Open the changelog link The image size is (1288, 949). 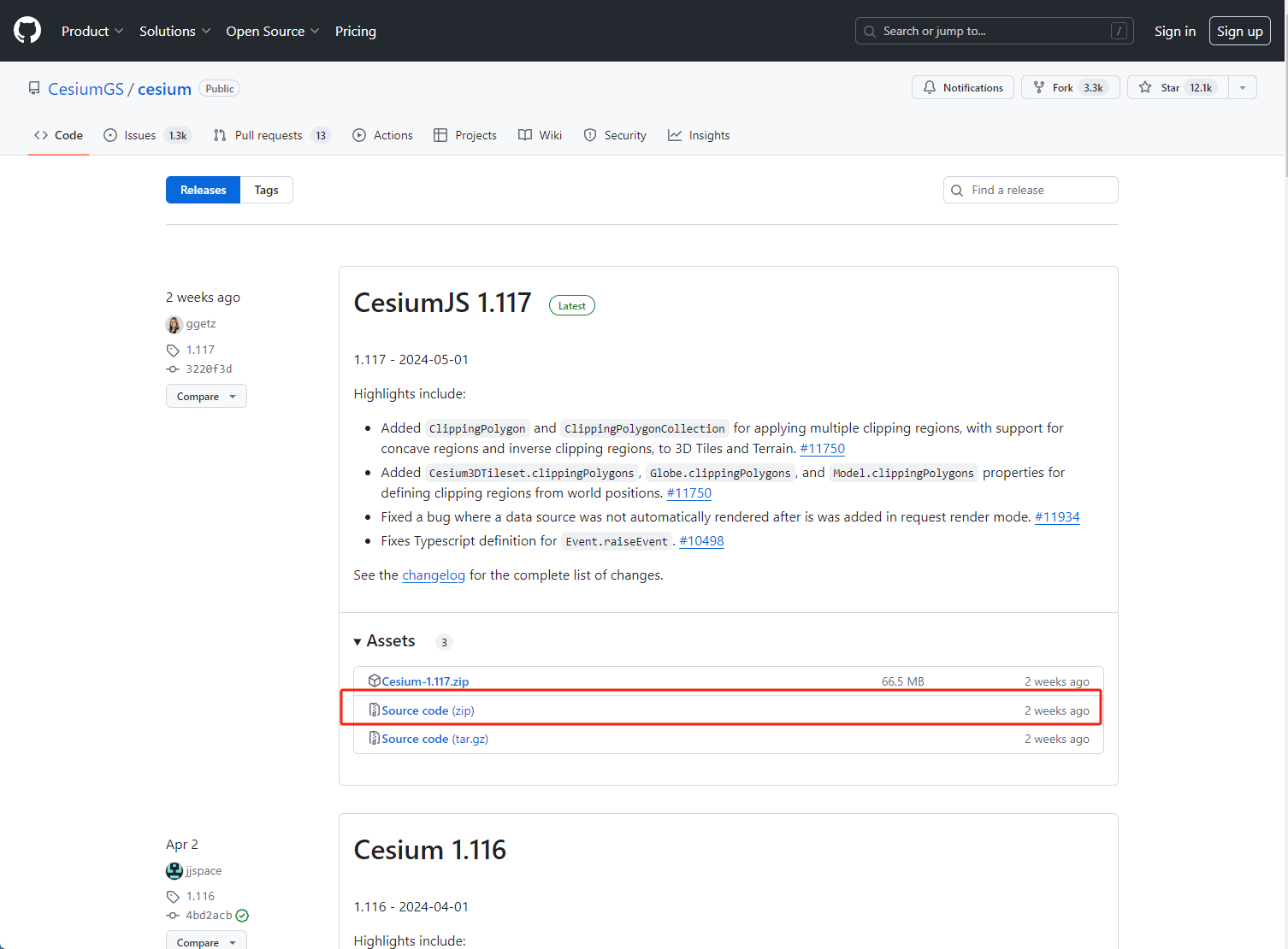tap(434, 575)
